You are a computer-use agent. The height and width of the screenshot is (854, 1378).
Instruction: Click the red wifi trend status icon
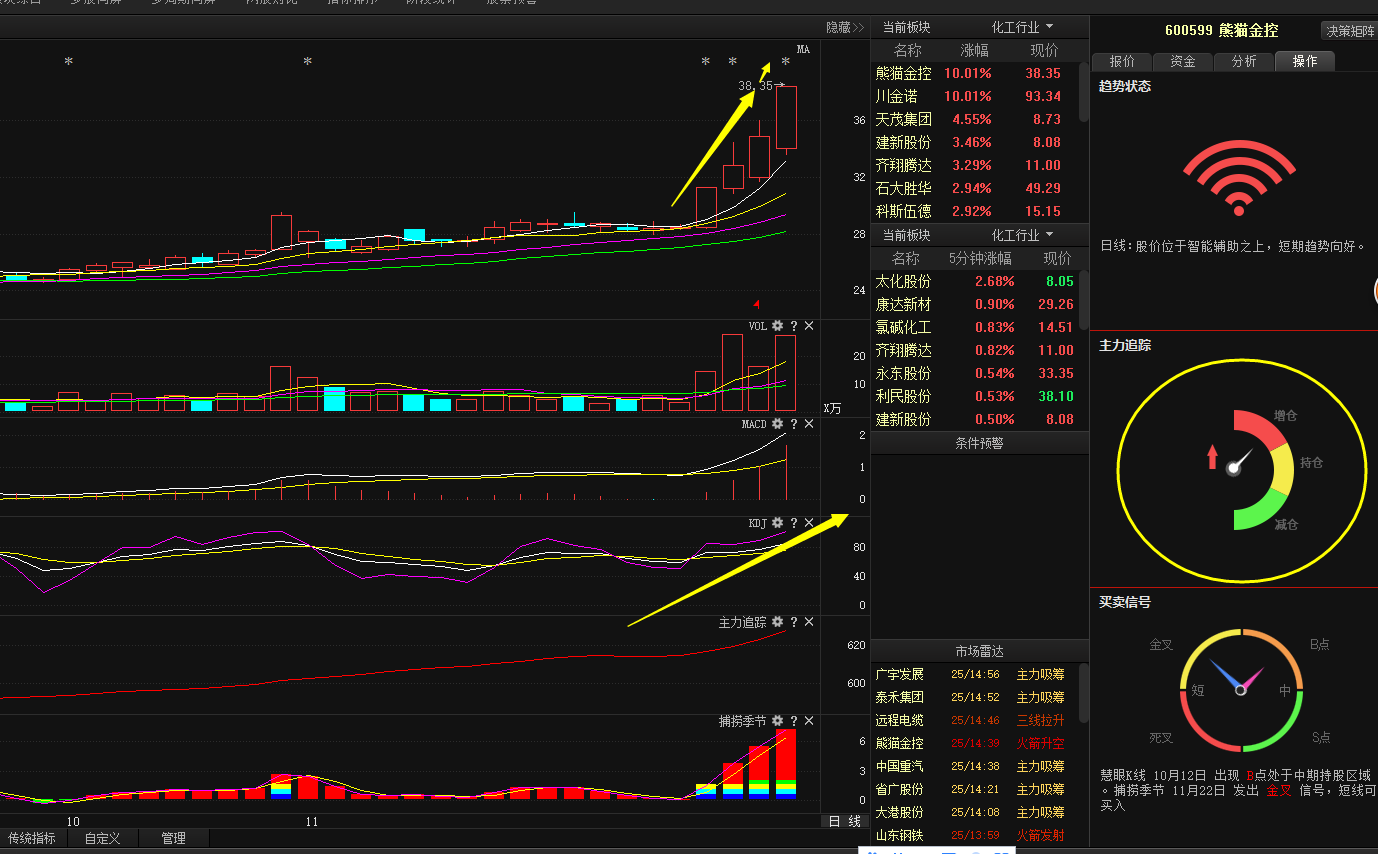tap(1240, 179)
